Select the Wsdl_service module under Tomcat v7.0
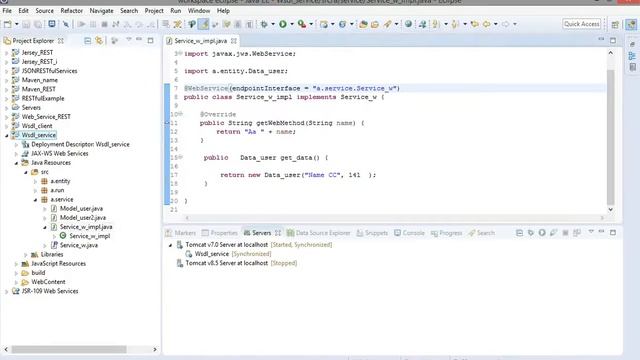This screenshot has height=360, width=640. (211, 254)
